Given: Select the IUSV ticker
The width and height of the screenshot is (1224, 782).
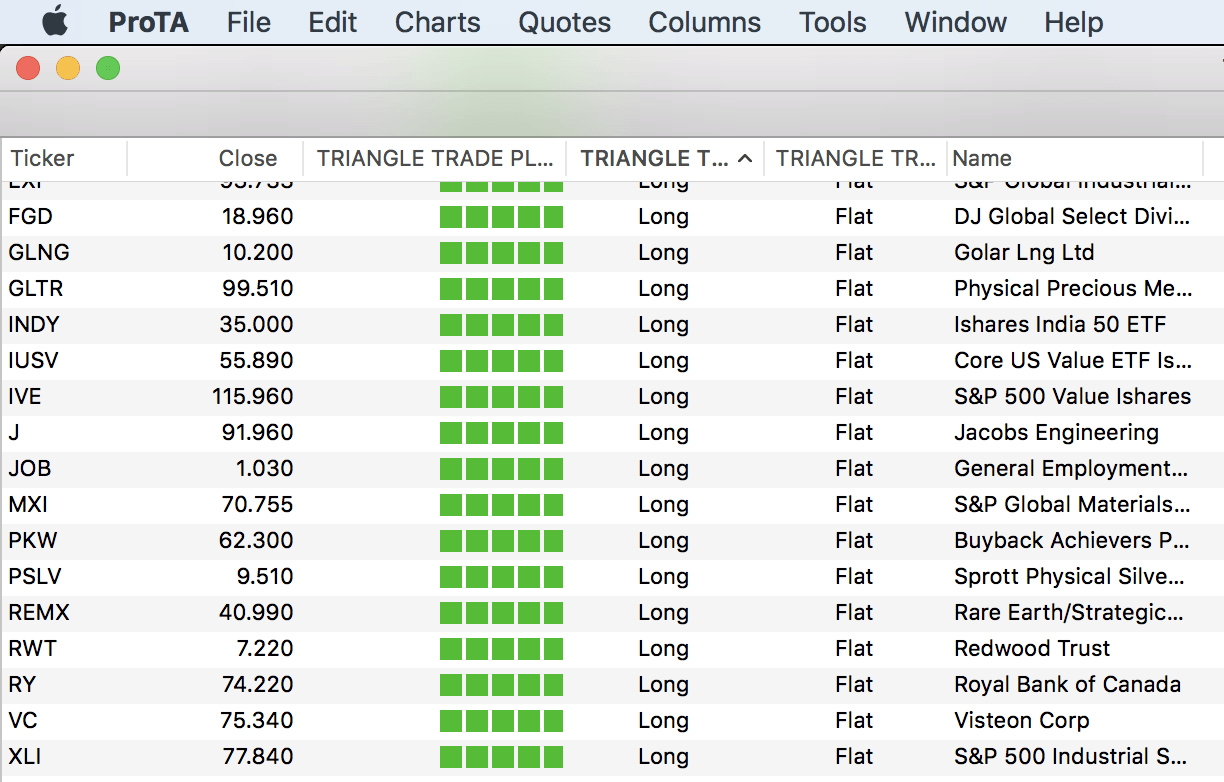Looking at the screenshot, I should click(x=34, y=360).
